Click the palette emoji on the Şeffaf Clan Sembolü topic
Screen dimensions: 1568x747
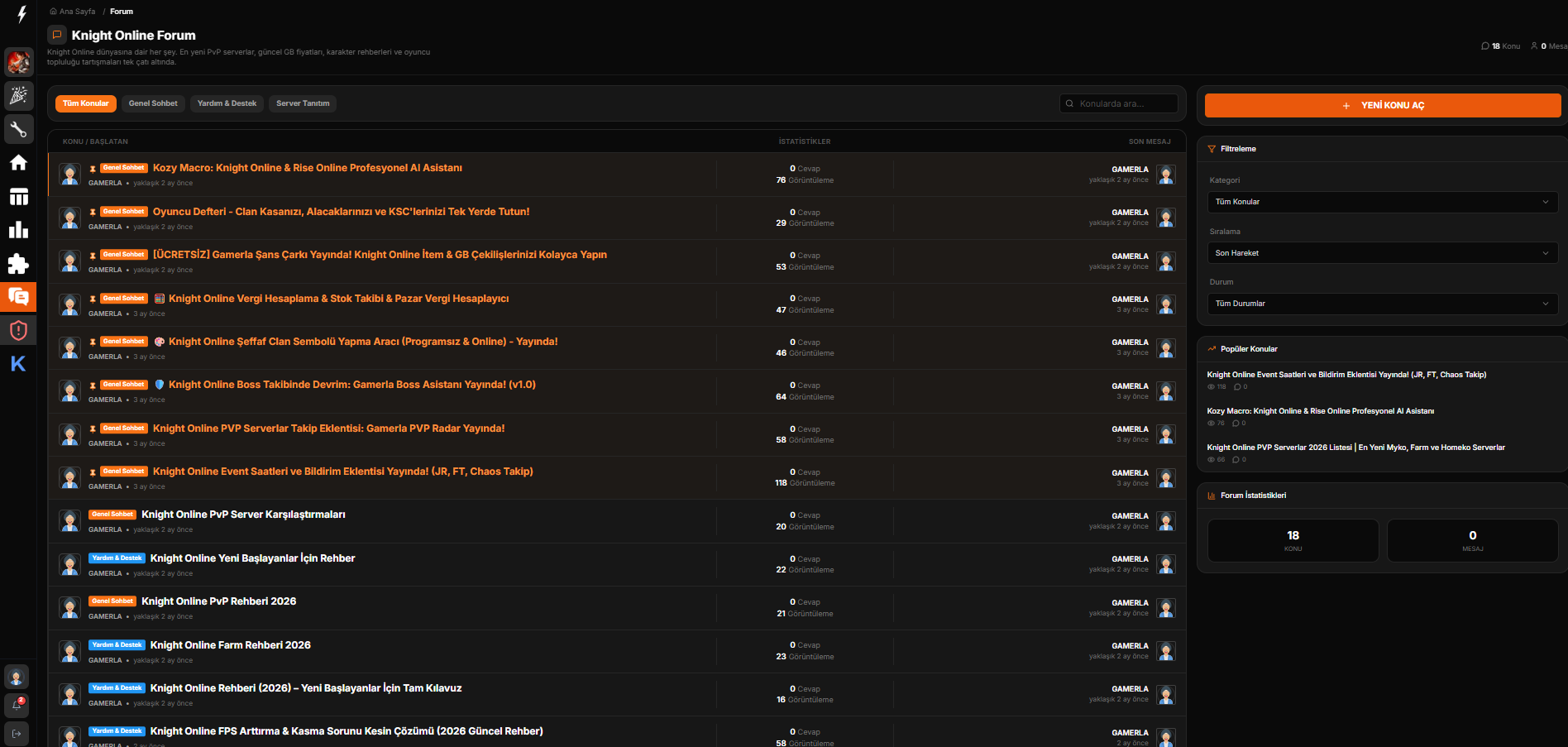160,342
